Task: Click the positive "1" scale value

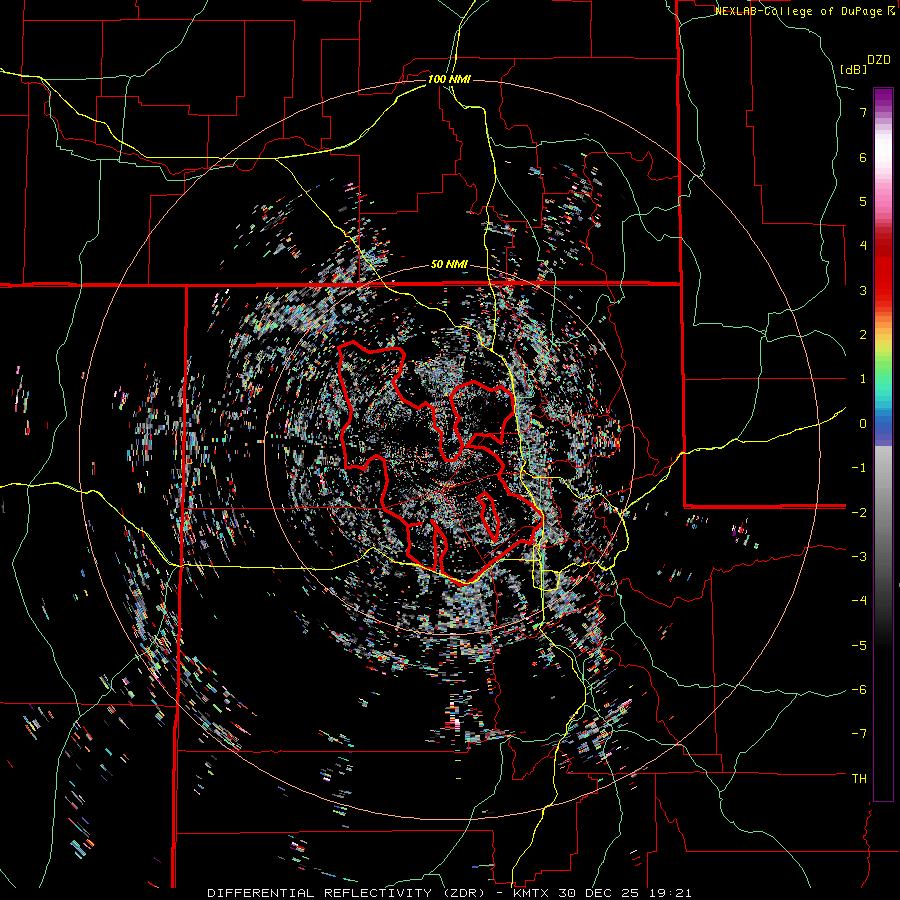Action: (x=863, y=378)
